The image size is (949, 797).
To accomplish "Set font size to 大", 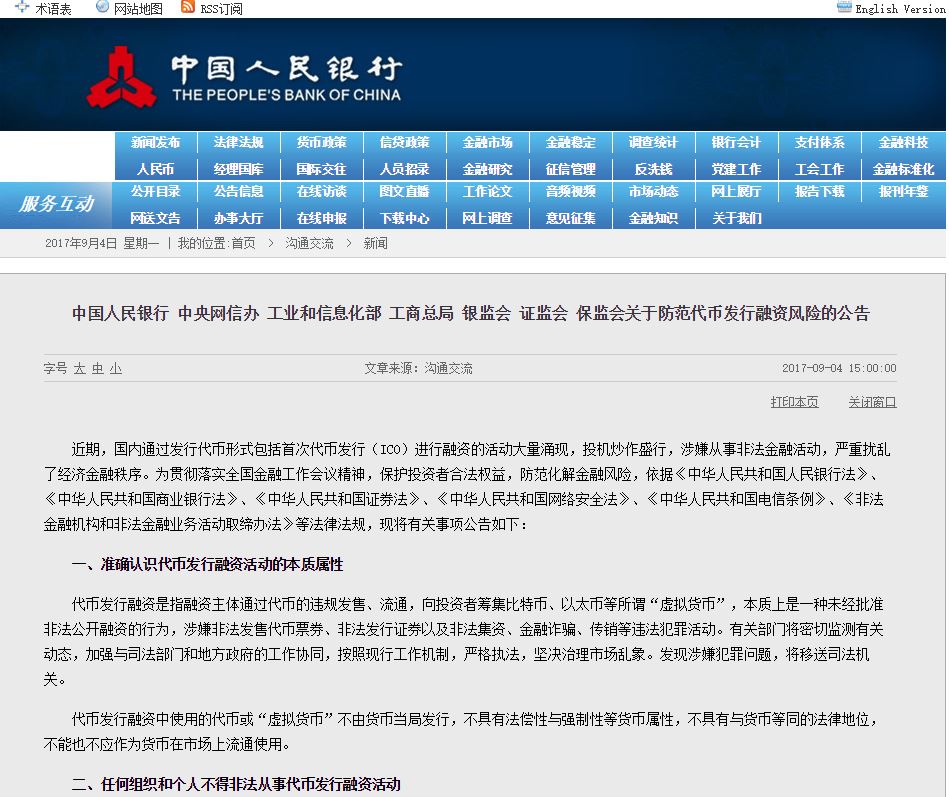I will pyautogui.click(x=79, y=368).
